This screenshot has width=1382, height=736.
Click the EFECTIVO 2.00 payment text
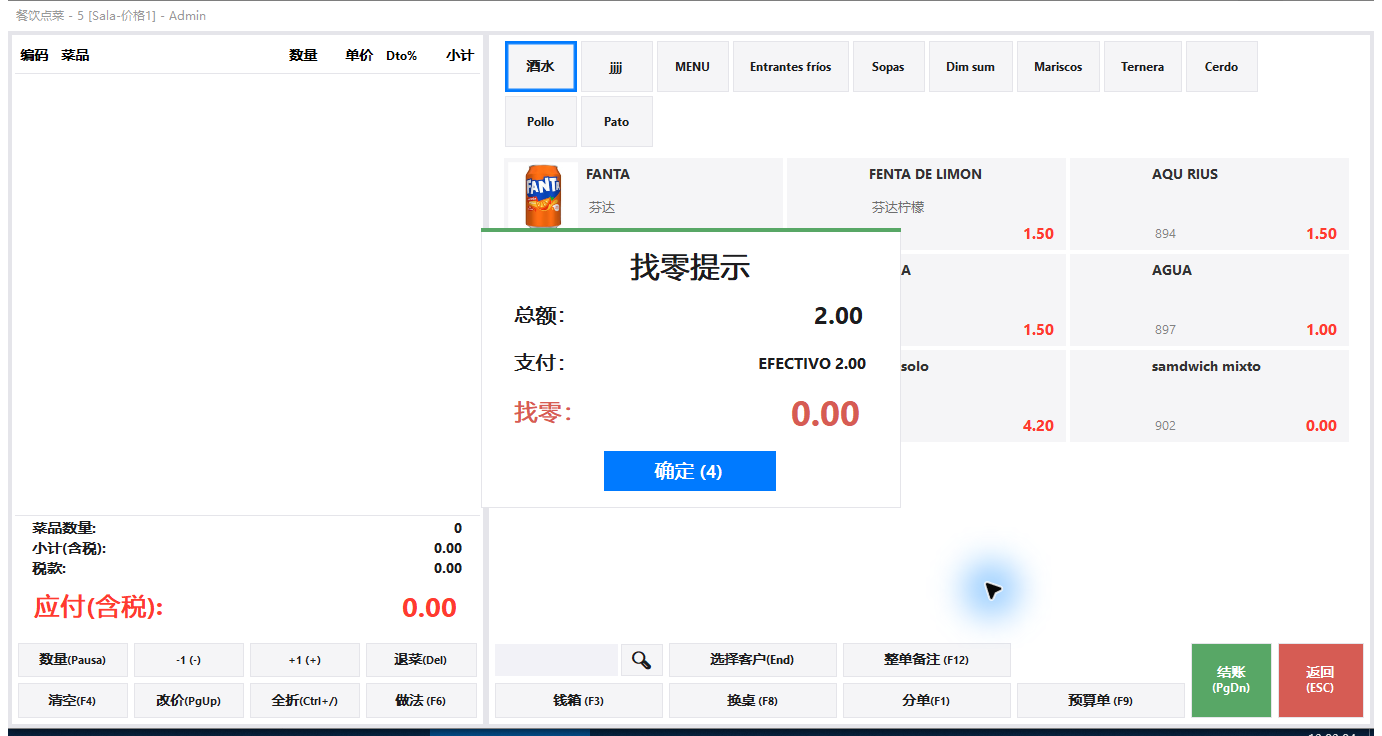812,364
